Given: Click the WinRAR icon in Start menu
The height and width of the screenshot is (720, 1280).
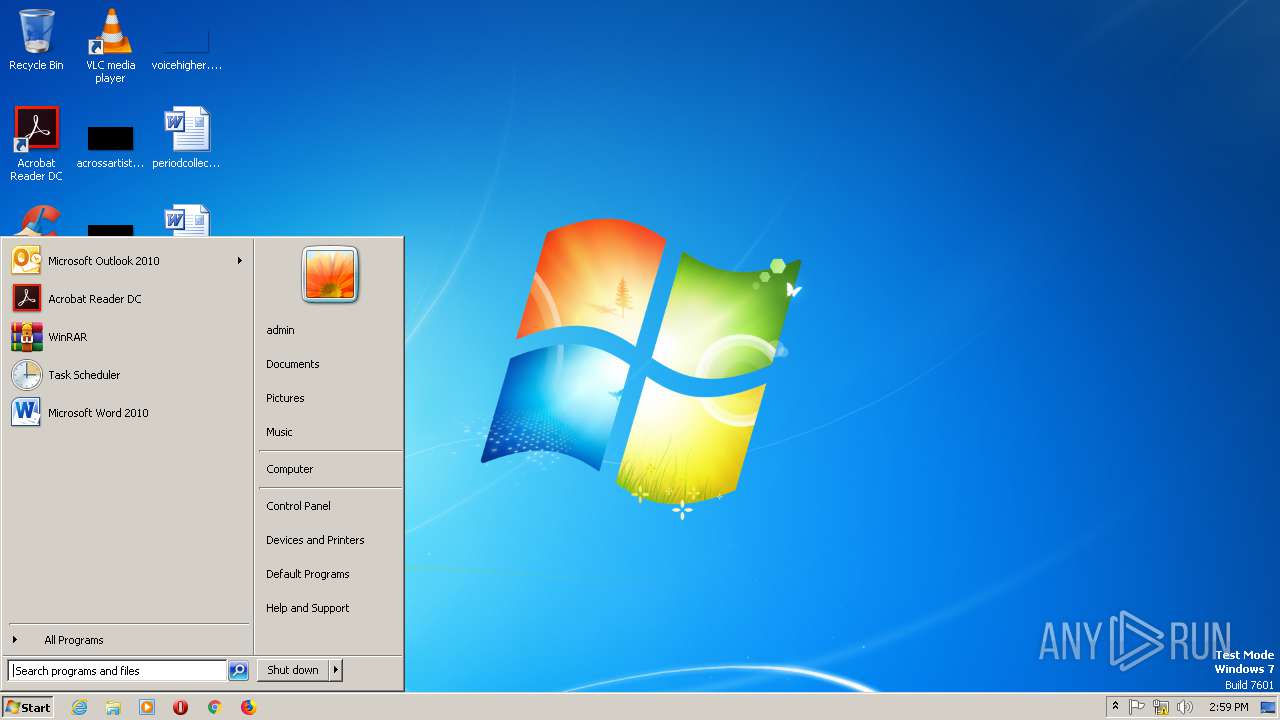Looking at the screenshot, I should (x=26, y=337).
